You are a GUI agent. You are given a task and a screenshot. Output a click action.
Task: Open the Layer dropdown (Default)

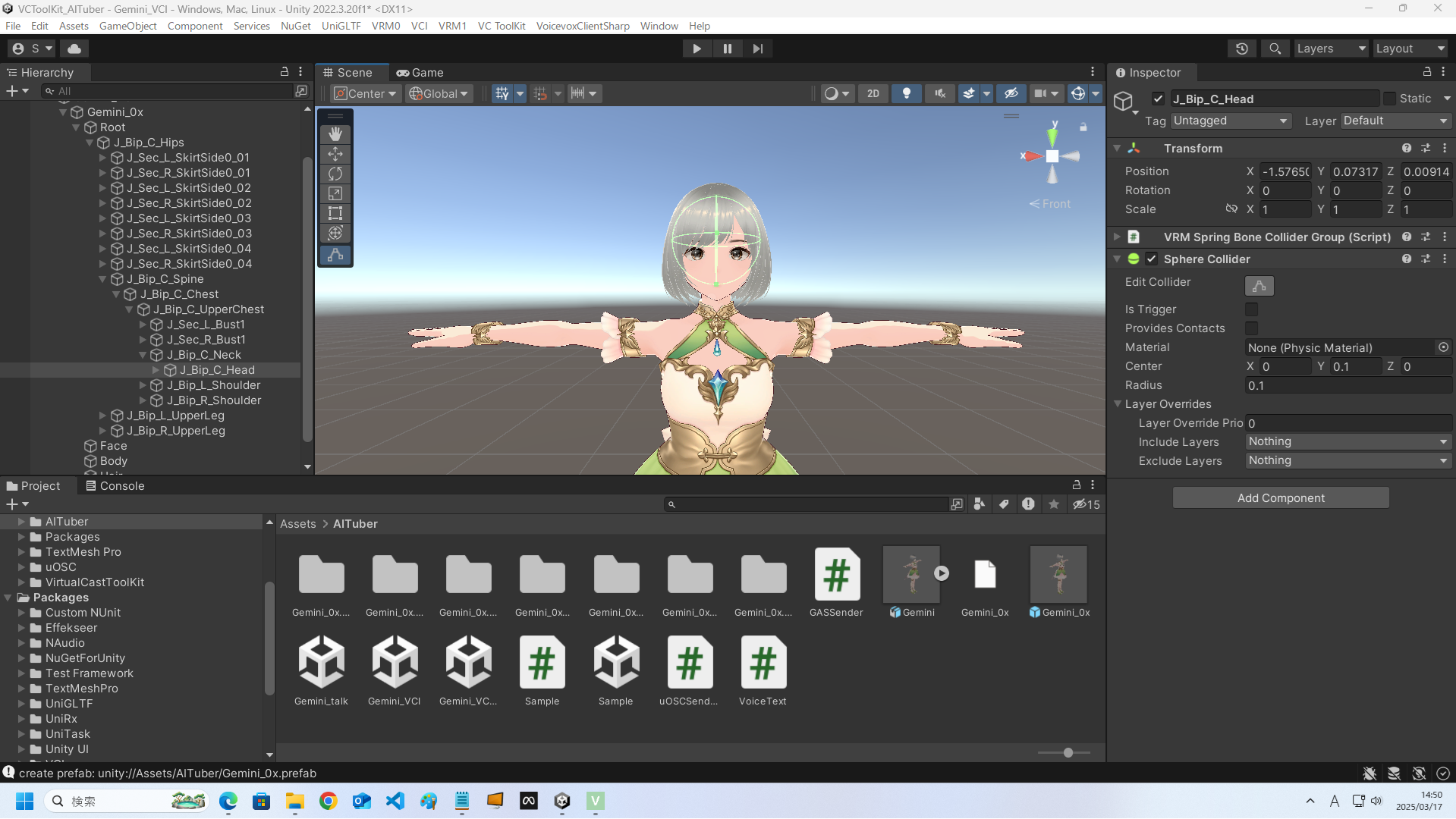point(1396,121)
